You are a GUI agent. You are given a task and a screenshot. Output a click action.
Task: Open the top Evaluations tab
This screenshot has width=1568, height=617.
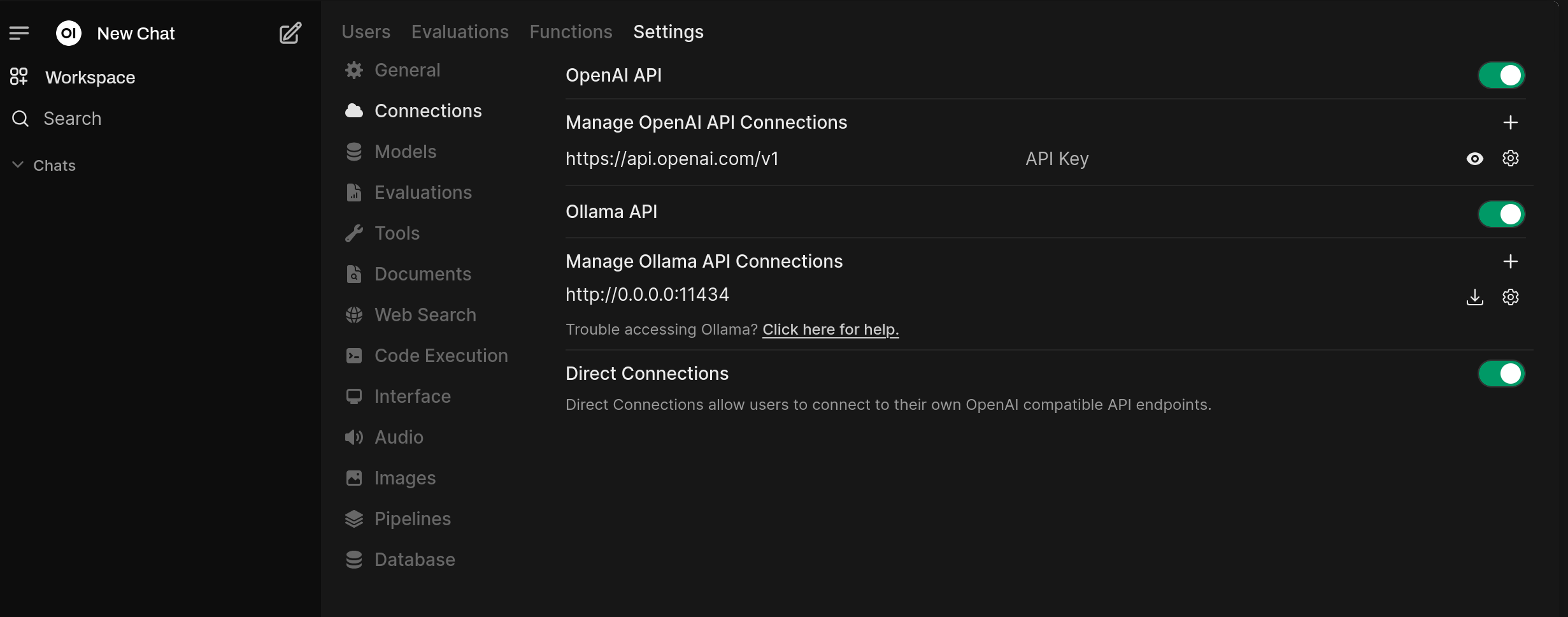click(x=460, y=32)
